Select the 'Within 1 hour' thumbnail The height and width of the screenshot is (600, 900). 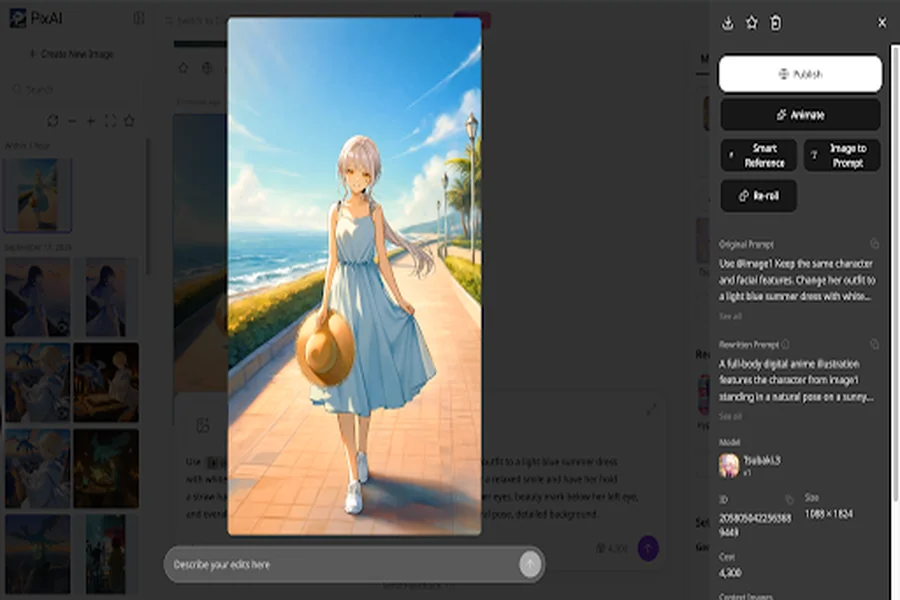click(x=38, y=195)
